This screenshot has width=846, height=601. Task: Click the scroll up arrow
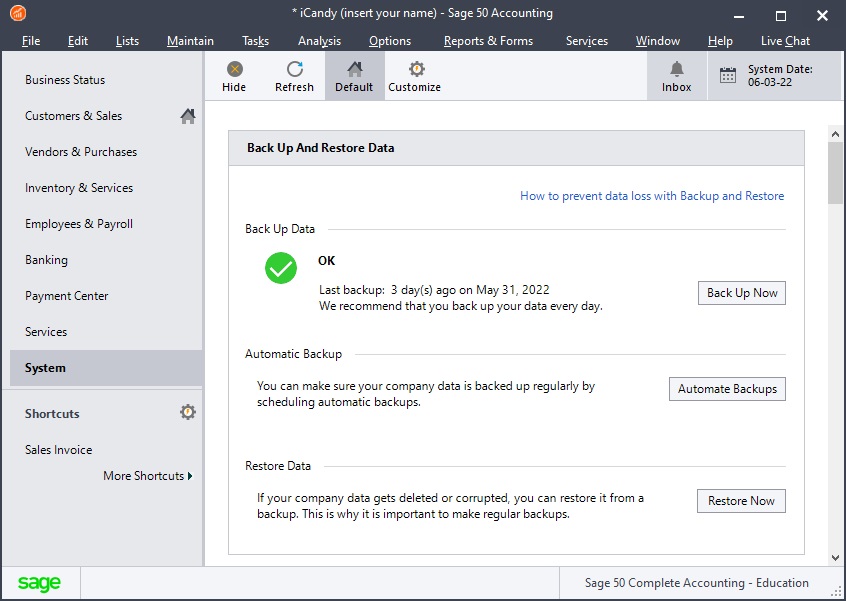click(x=835, y=134)
